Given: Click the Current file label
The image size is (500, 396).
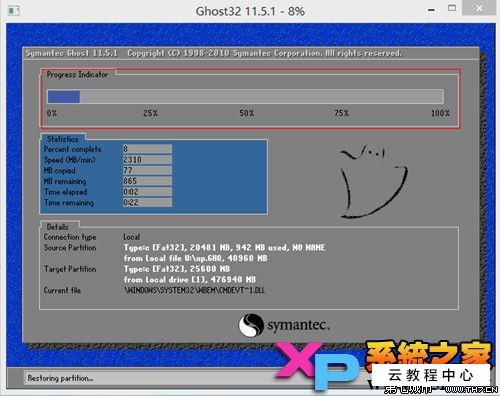Looking at the screenshot, I should pos(62,290).
